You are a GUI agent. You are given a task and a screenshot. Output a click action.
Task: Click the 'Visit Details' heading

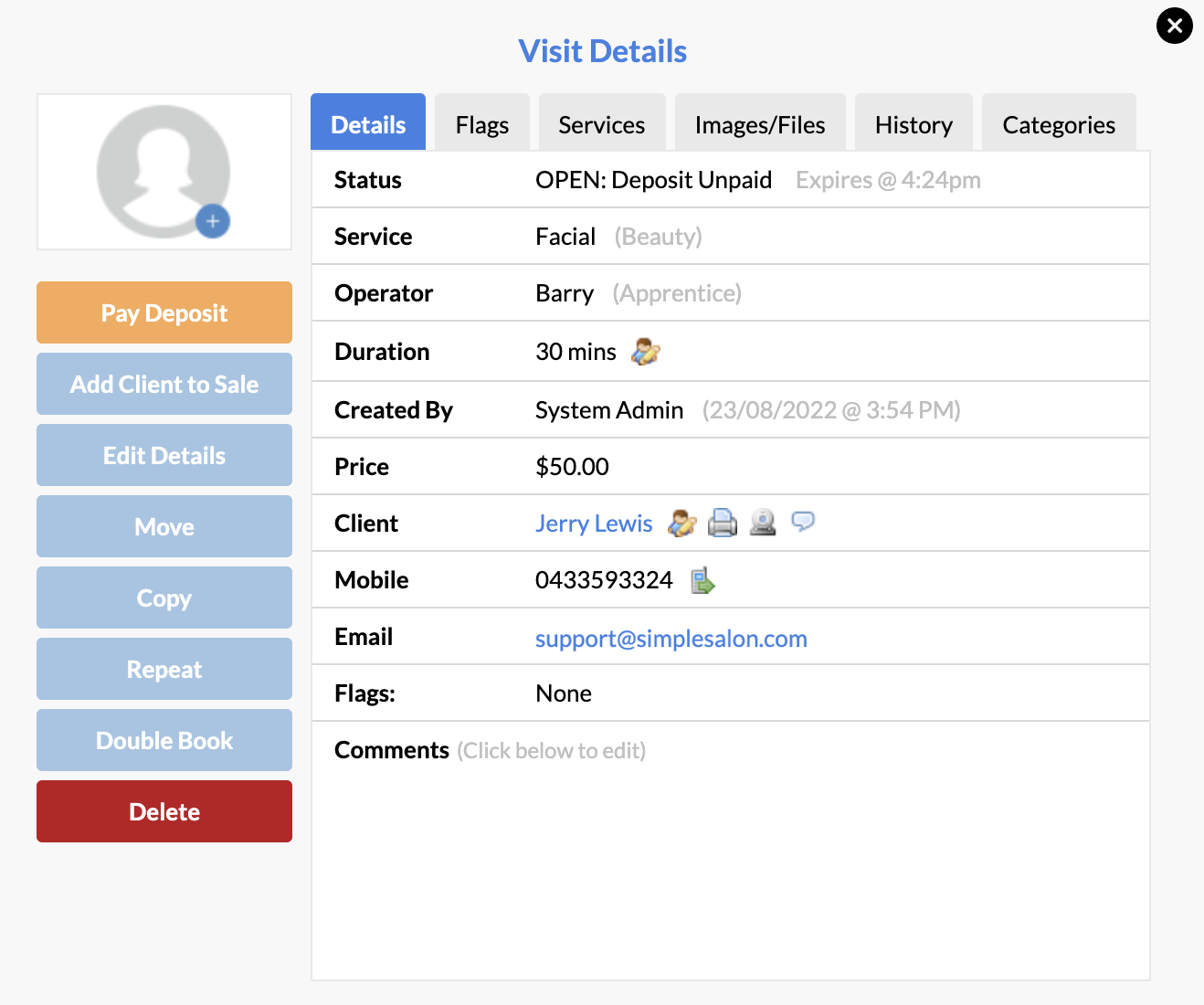coord(603,51)
